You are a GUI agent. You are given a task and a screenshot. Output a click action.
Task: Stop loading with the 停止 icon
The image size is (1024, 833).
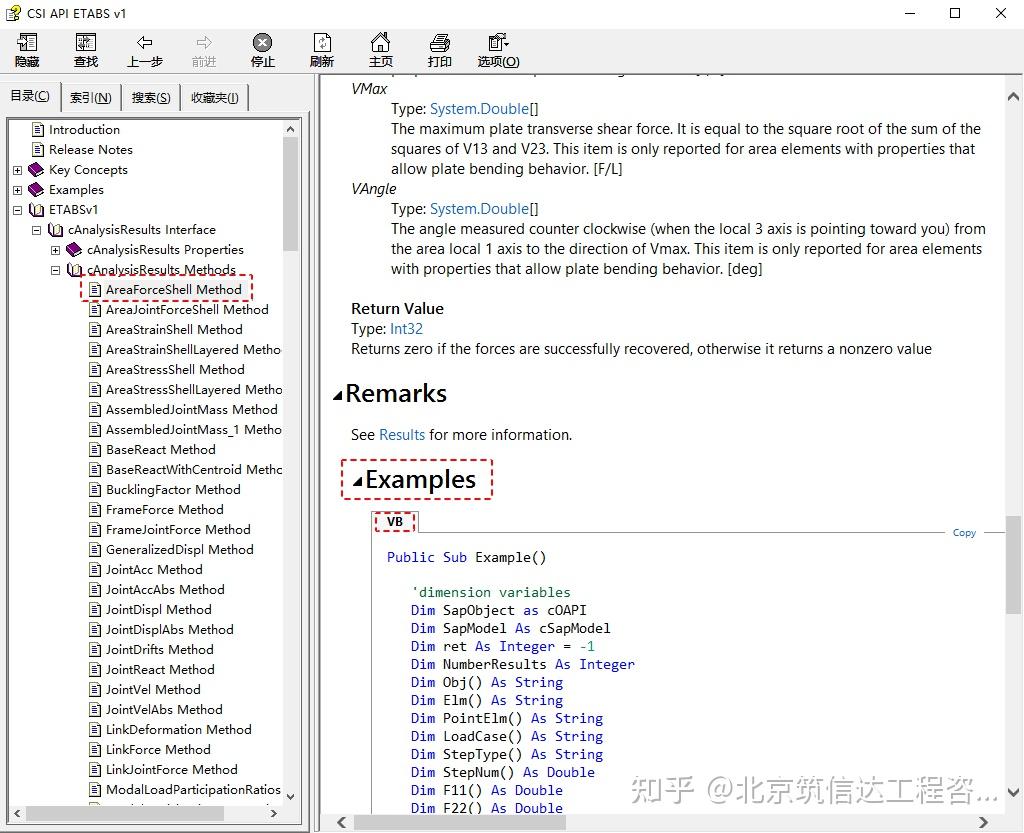click(262, 49)
